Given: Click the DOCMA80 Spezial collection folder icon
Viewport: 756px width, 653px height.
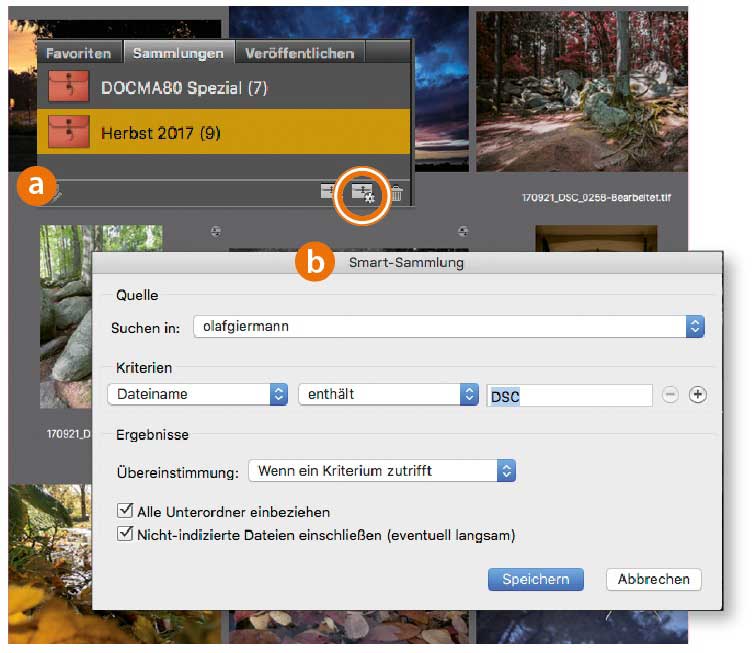Looking at the screenshot, I should point(68,87).
